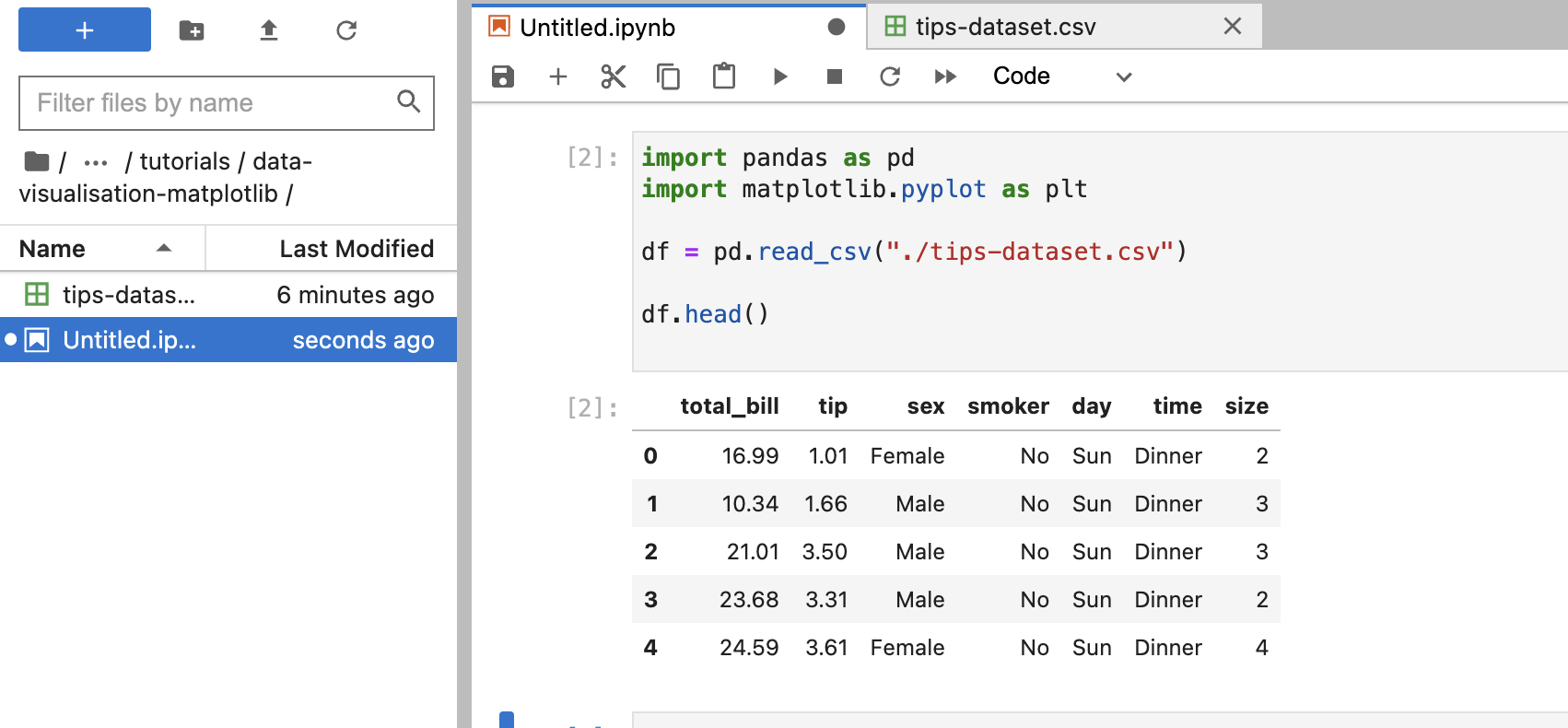
Task: Click the blue new launcher plus button
Action: click(85, 30)
